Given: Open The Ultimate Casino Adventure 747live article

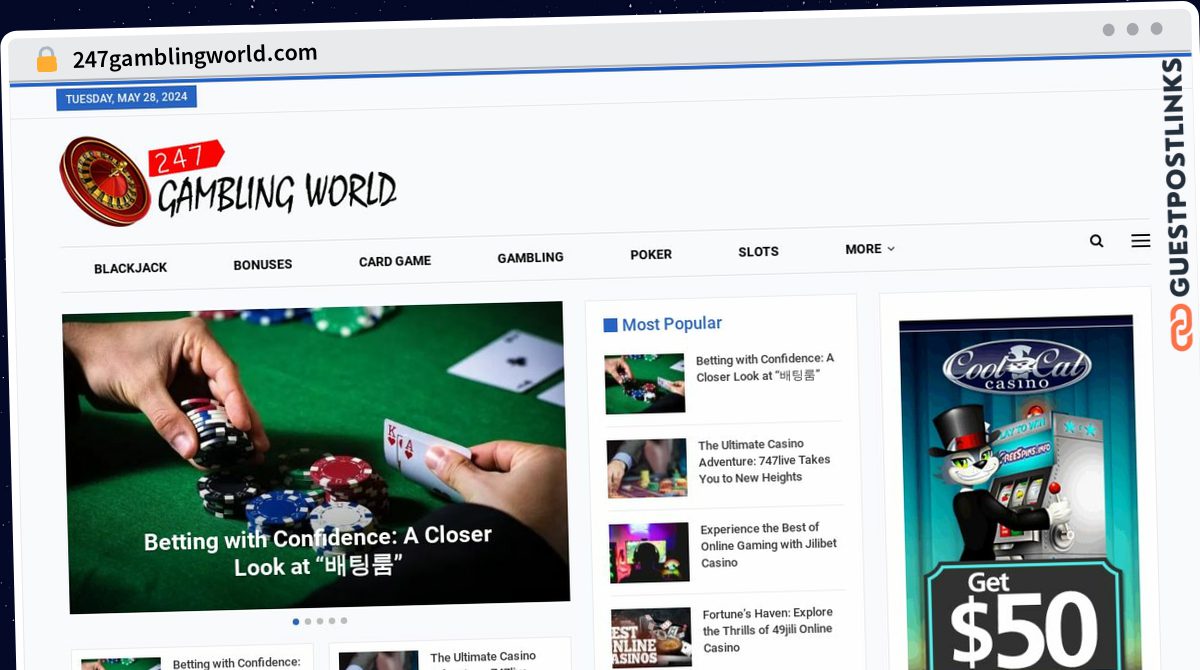Looking at the screenshot, I should tap(765, 461).
